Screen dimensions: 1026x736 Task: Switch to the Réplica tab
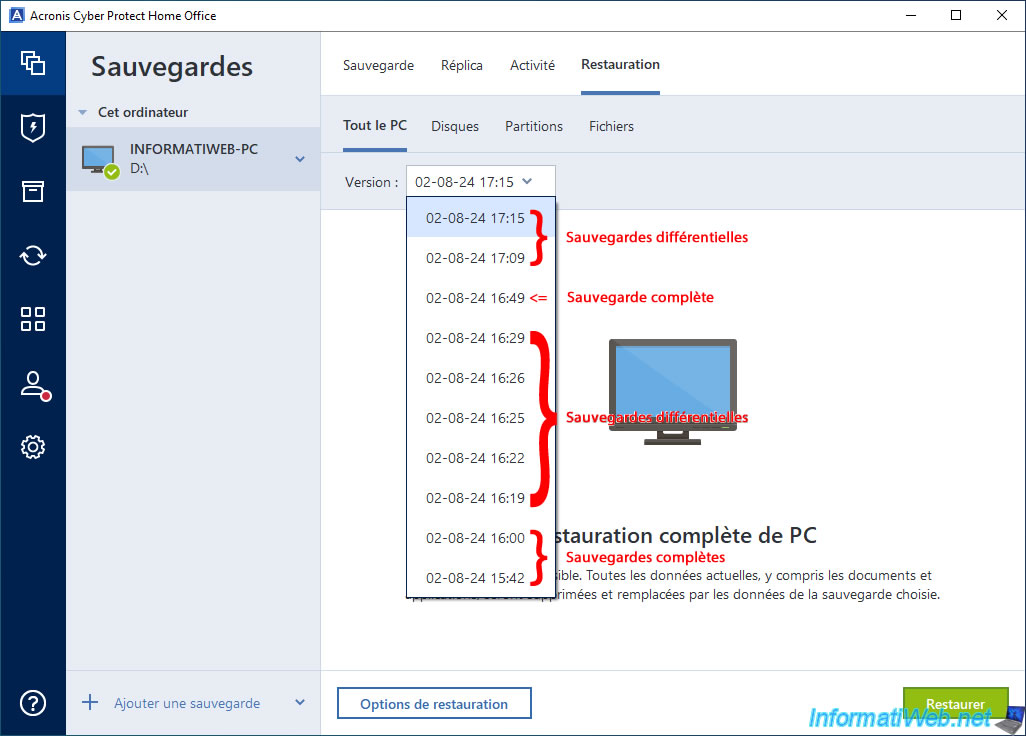pos(462,65)
